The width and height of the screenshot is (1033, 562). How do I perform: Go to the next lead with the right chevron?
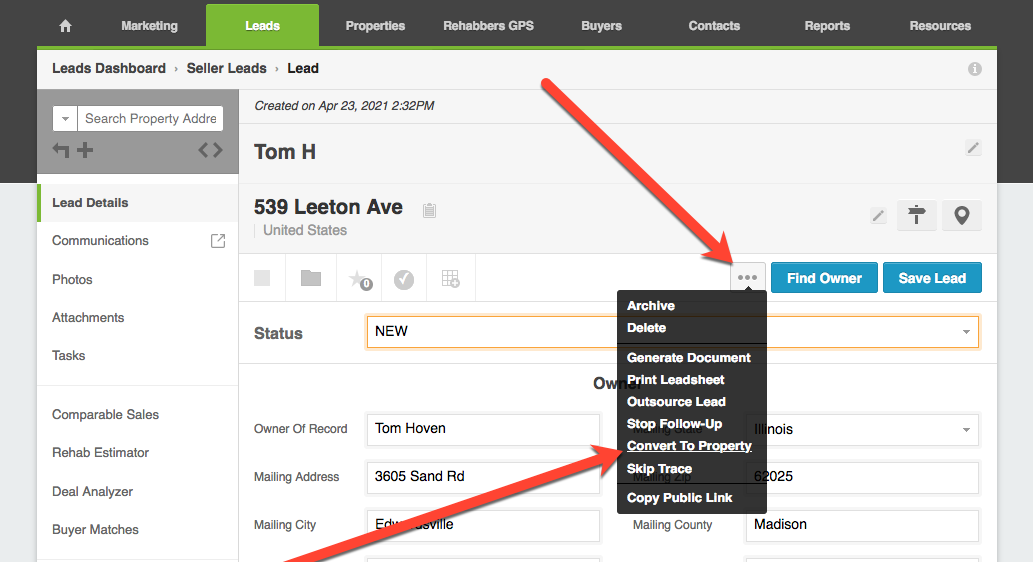point(217,150)
